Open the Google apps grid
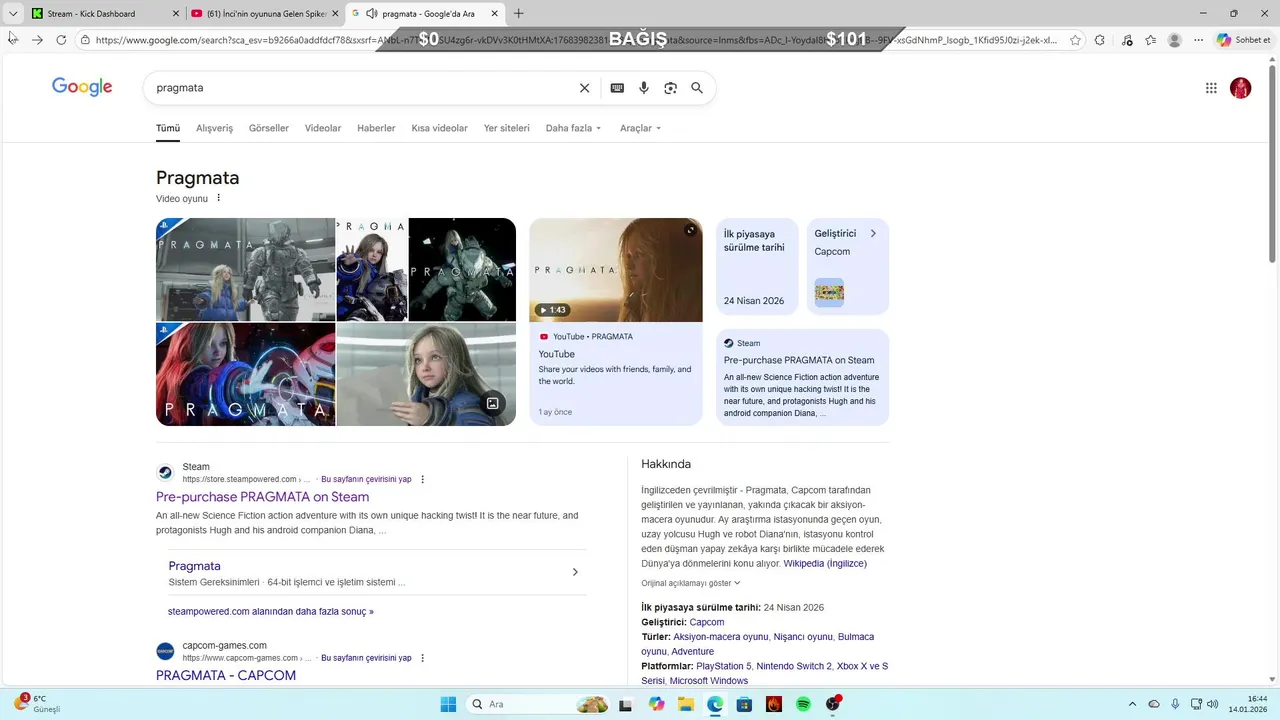 [x=1211, y=88]
